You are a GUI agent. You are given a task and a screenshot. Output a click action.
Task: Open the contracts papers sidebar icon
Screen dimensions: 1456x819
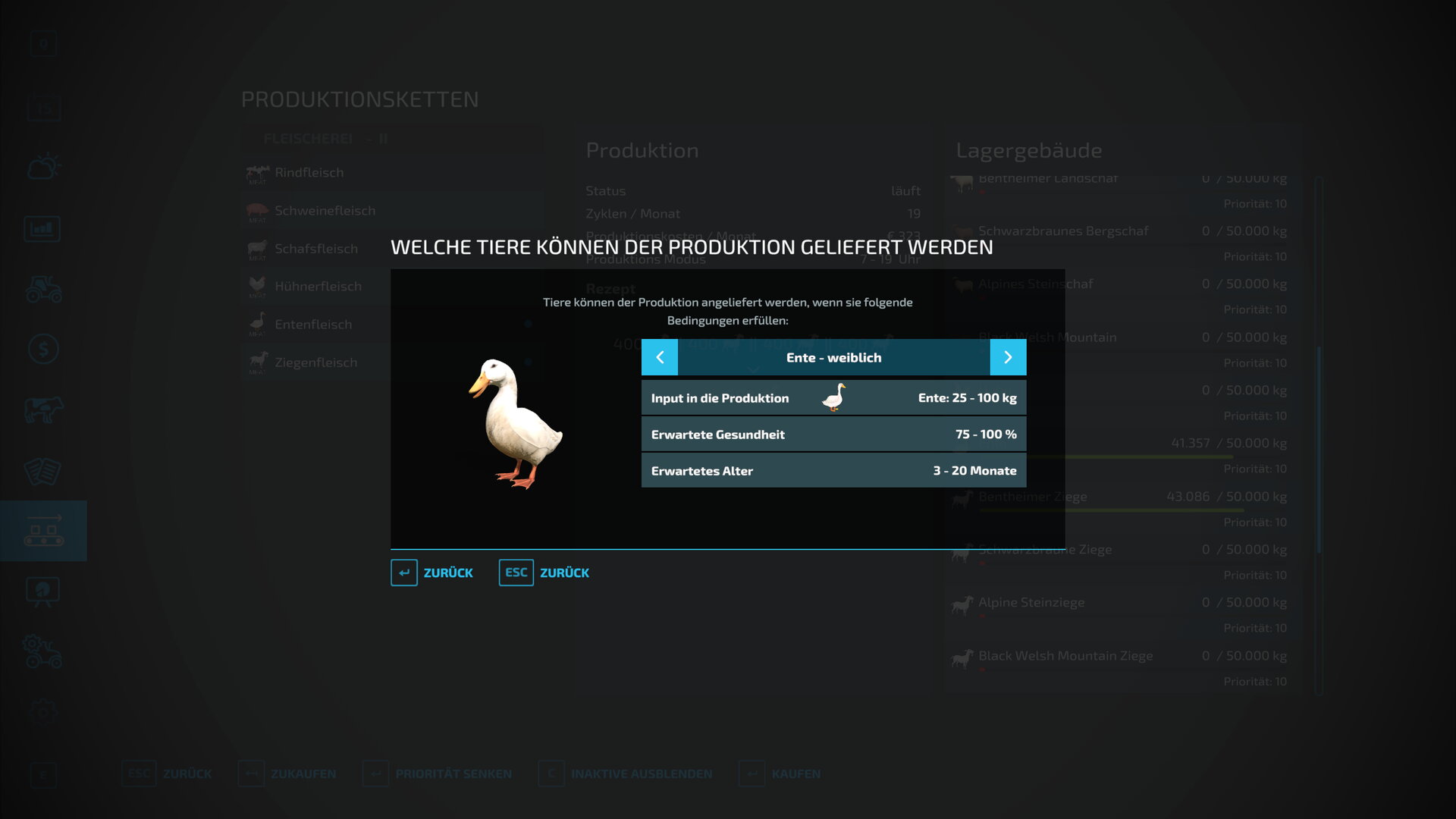[42, 470]
